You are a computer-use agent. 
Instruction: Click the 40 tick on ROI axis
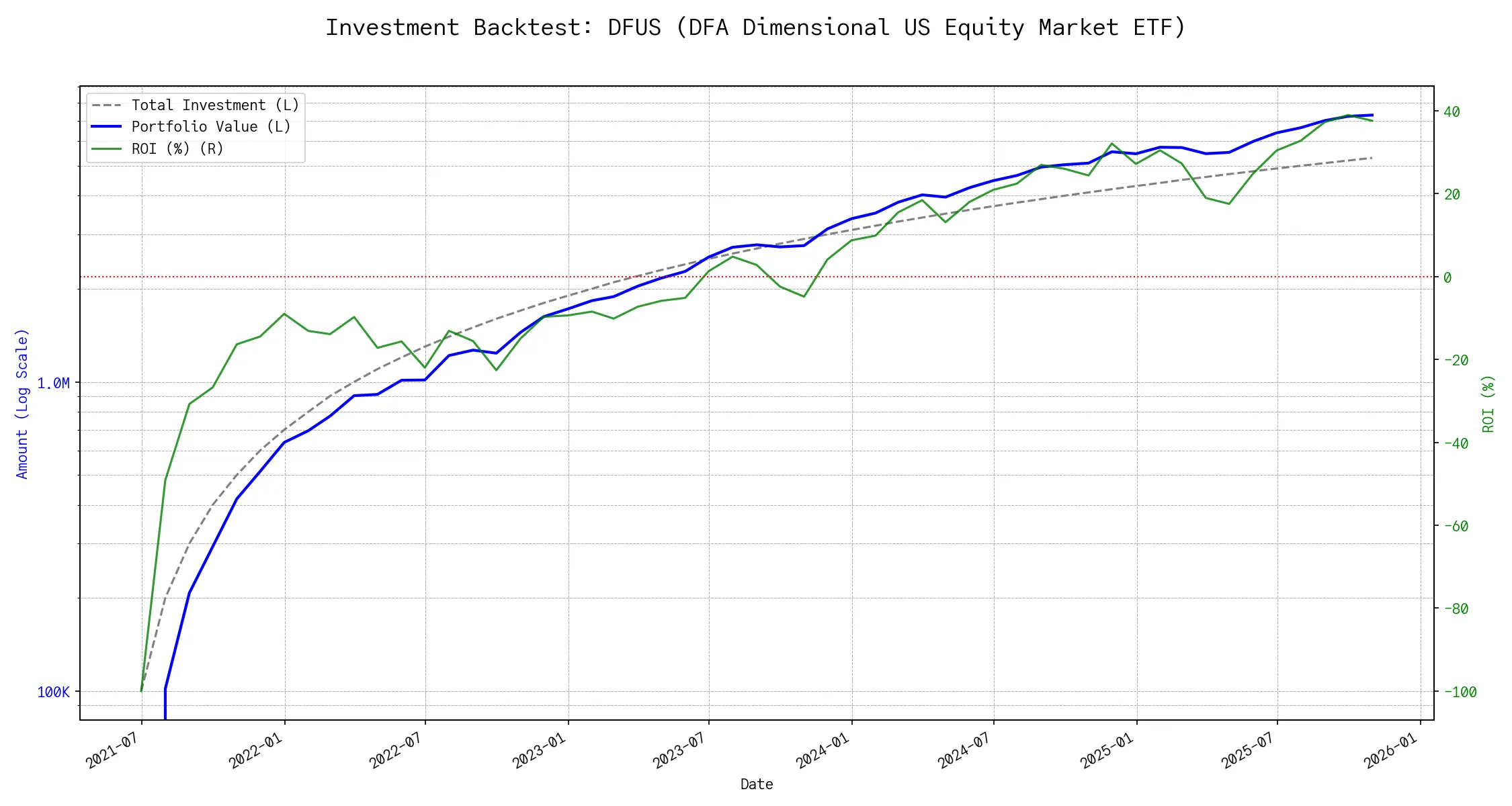[x=1452, y=112]
